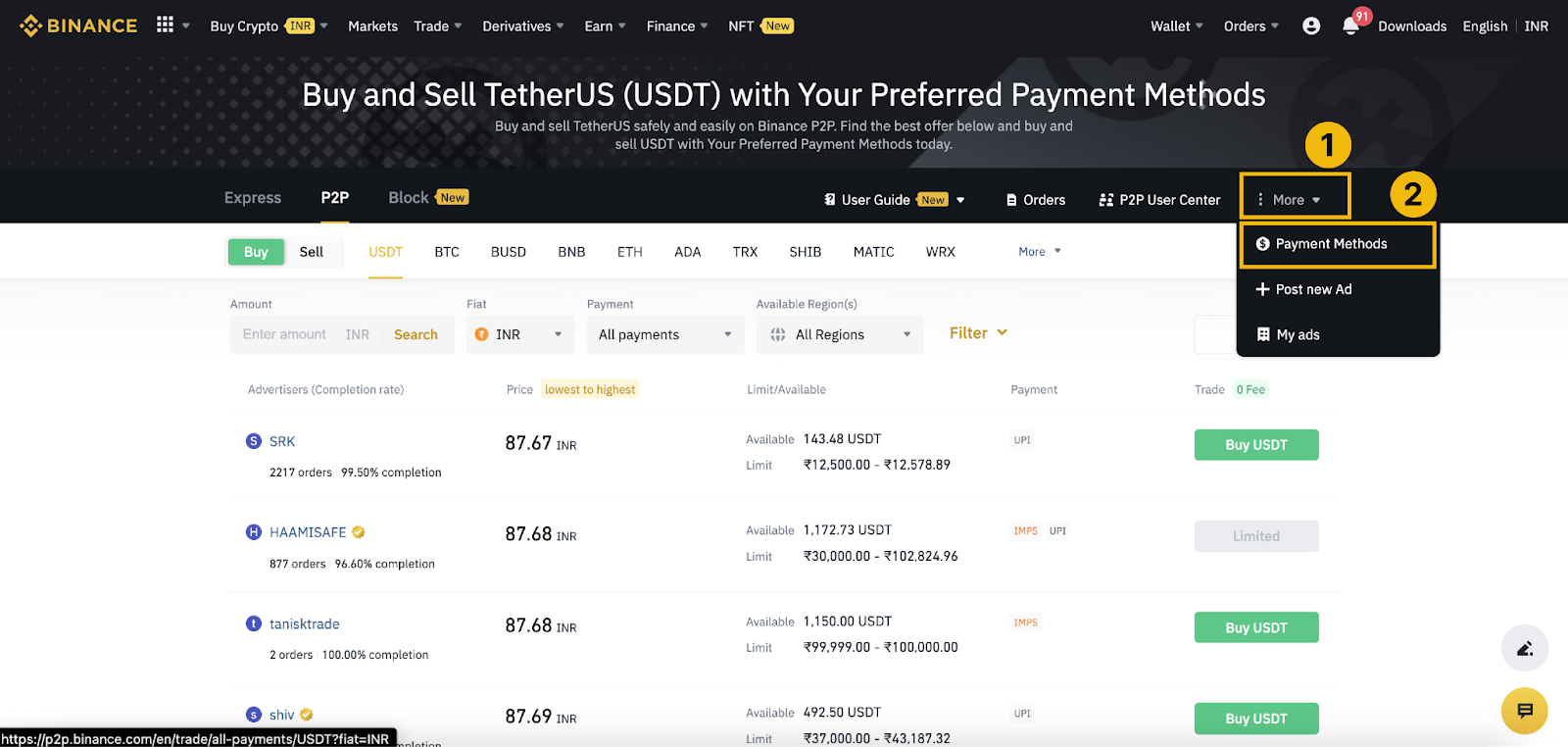
Task: Click the feedback pencil floating icon
Action: pos(1525,648)
